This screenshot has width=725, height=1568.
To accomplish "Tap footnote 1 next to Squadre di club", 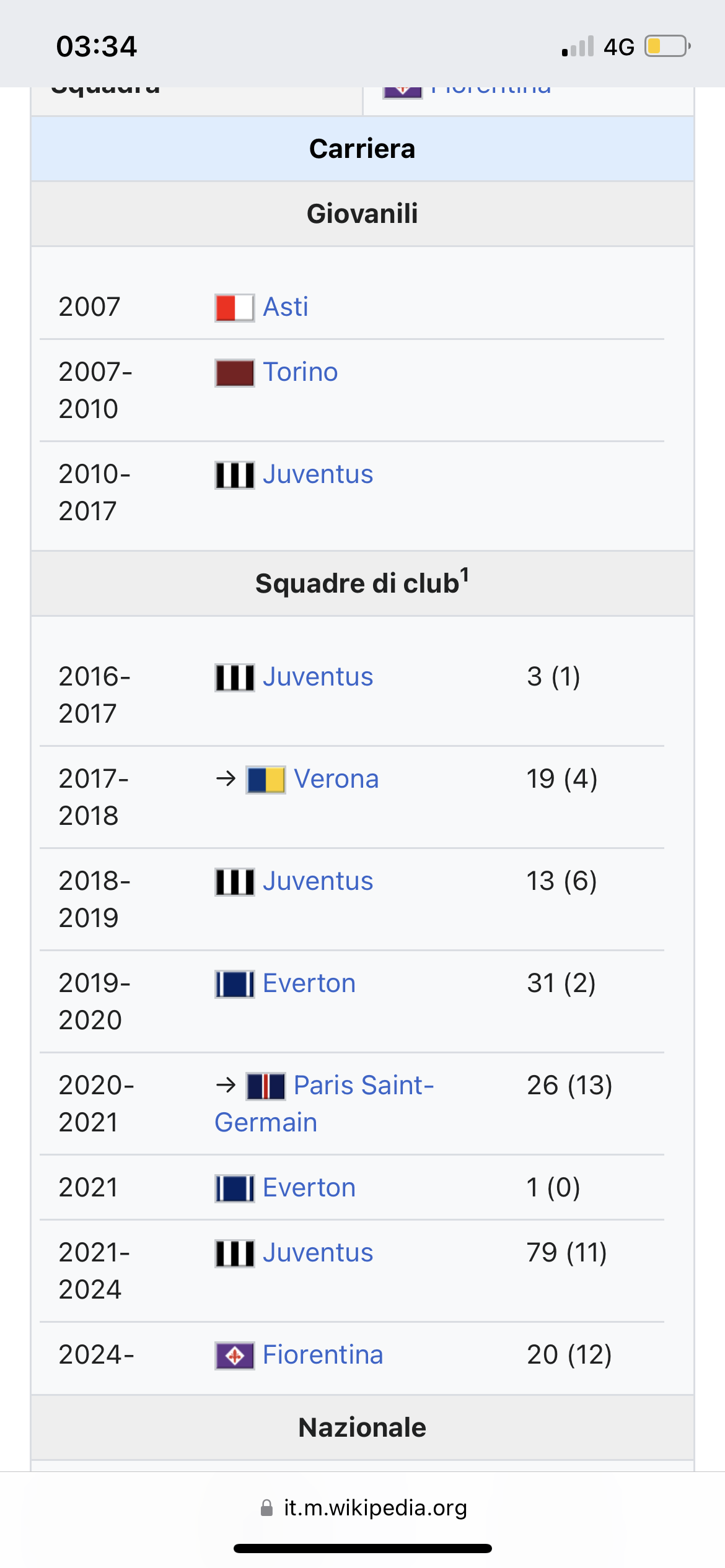I will coord(464,575).
